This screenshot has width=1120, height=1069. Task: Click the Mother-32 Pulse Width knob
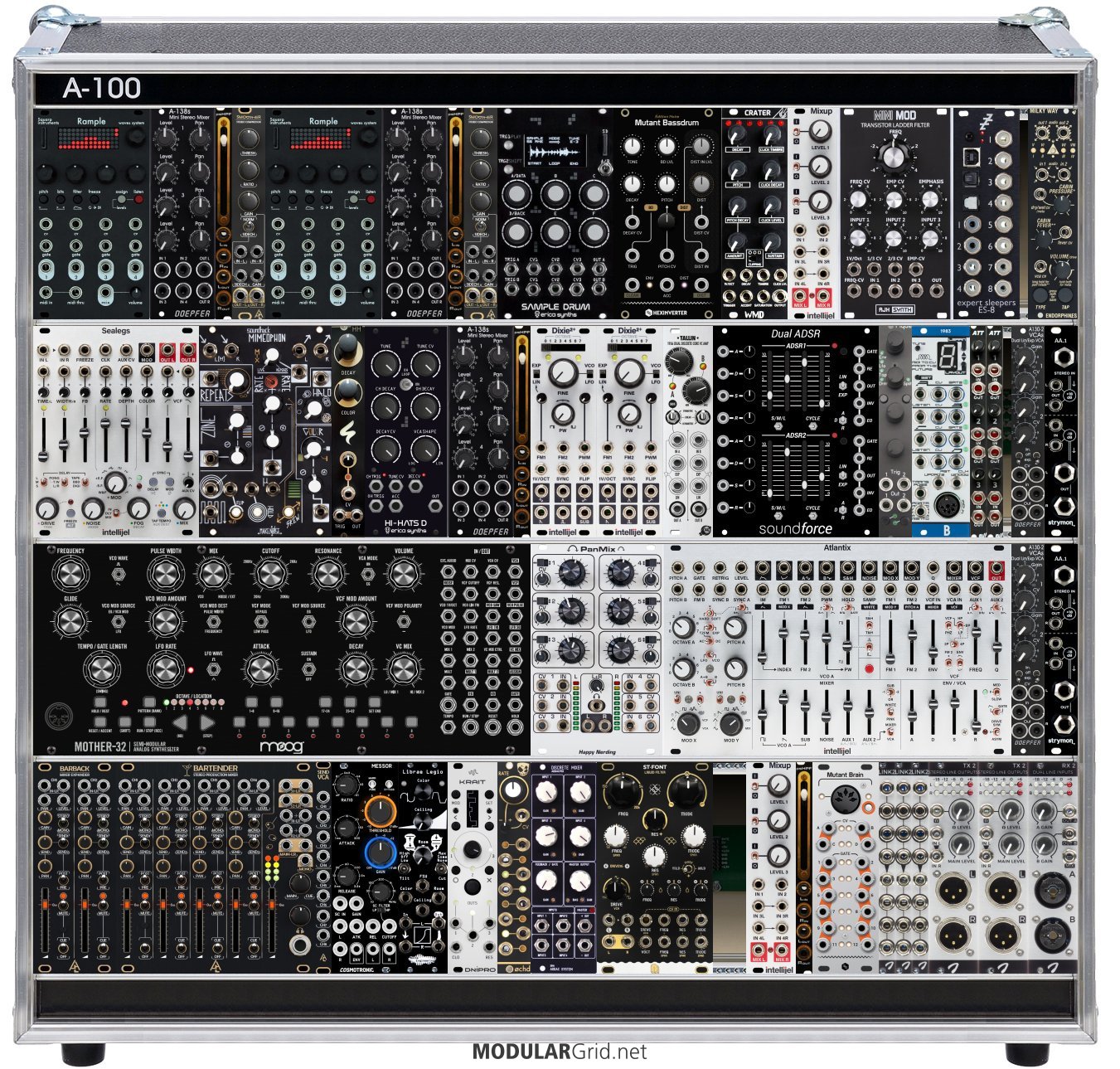coord(166,574)
